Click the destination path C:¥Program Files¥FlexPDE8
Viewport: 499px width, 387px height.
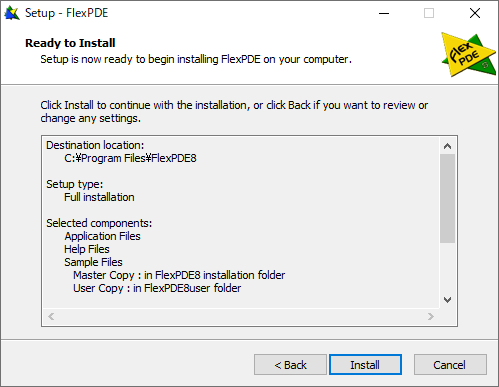point(130,158)
